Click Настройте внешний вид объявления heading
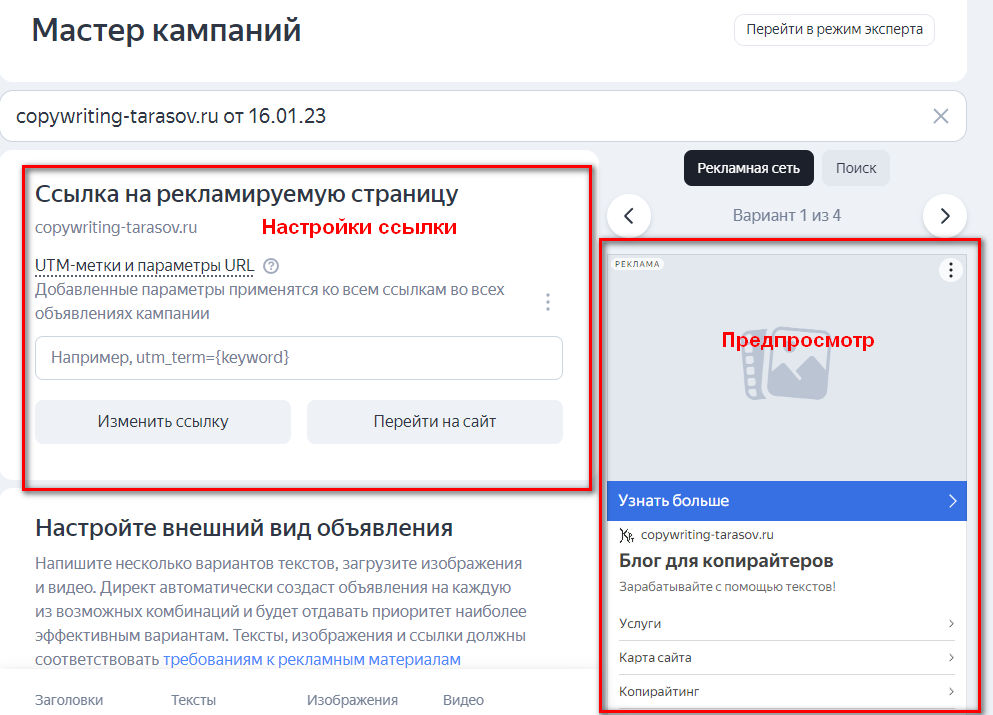993x715 pixels. click(x=244, y=528)
